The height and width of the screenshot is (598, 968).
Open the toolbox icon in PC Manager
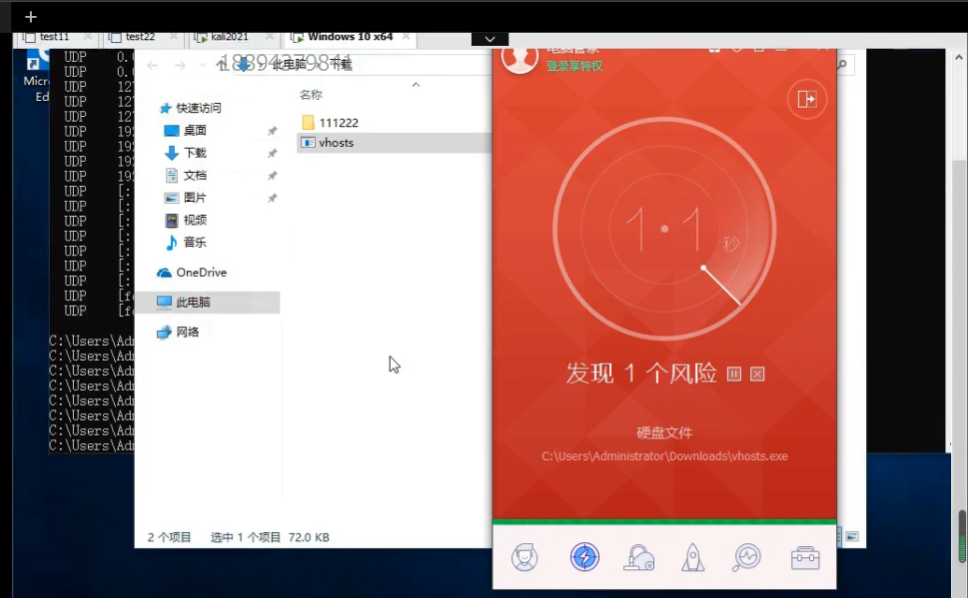coord(805,557)
